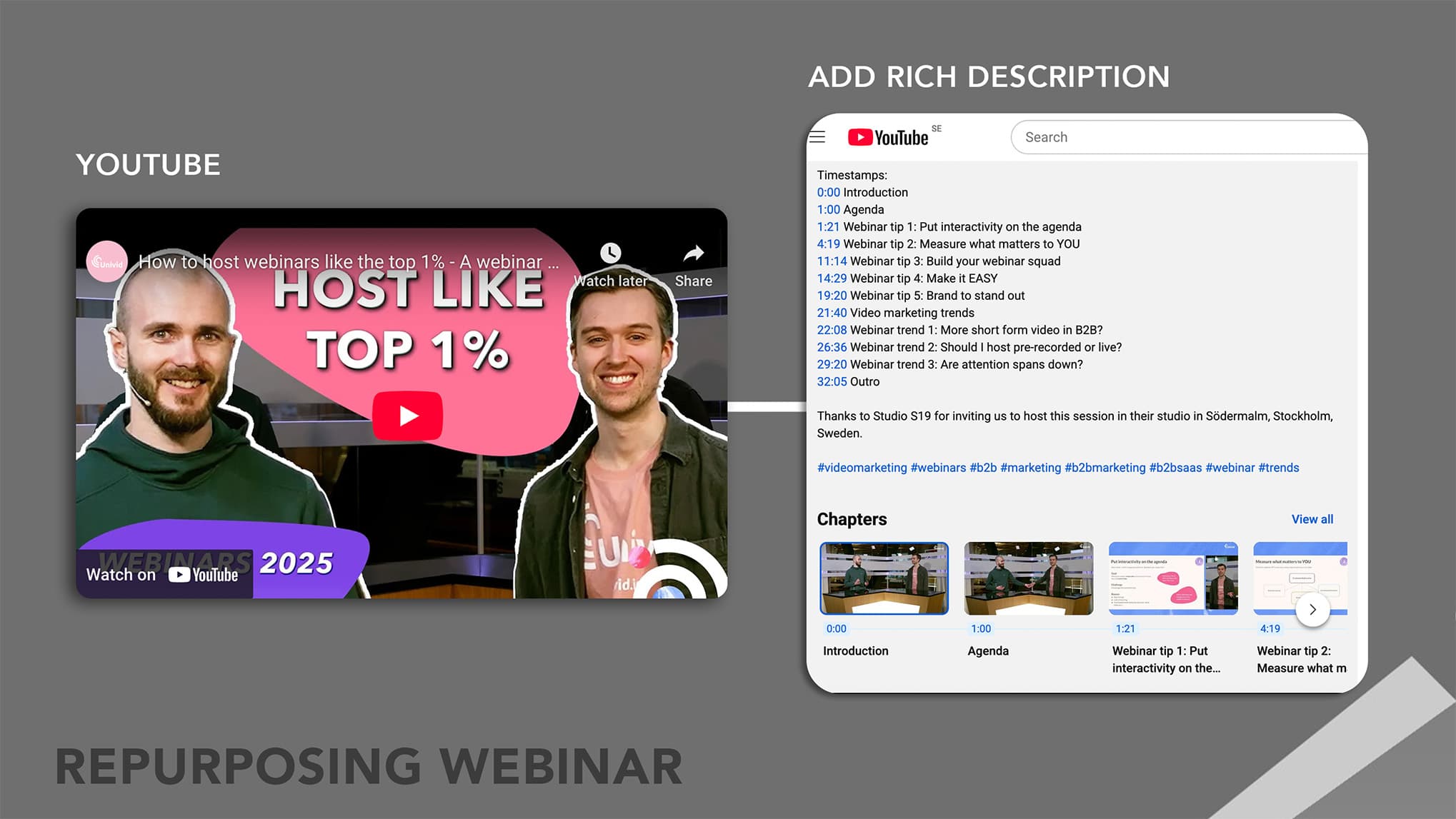Click the 32:05 Outro timestamp
This screenshot has width=1456, height=819.
click(x=832, y=381)
